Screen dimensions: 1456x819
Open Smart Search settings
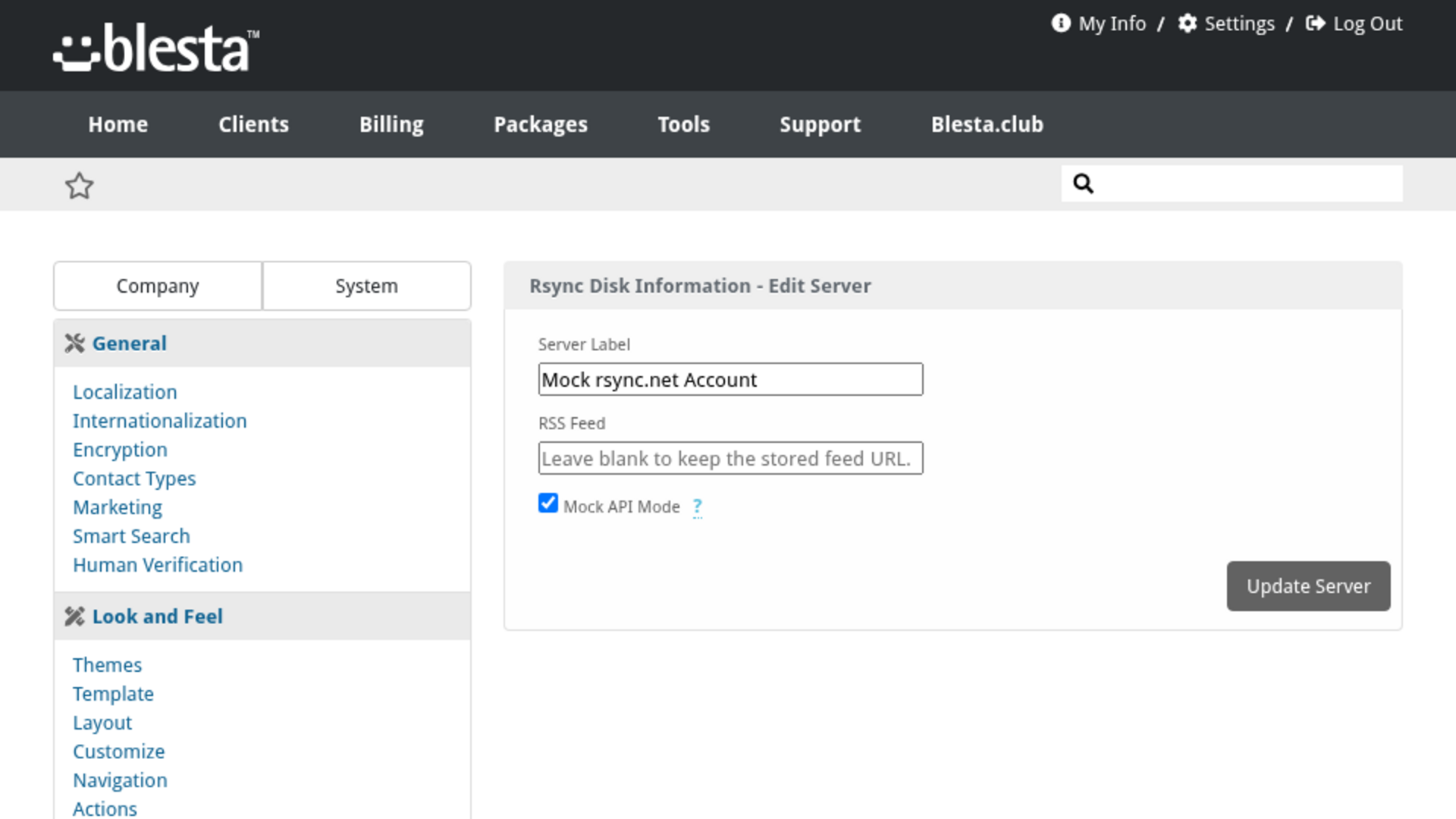(x=131, y=536)
